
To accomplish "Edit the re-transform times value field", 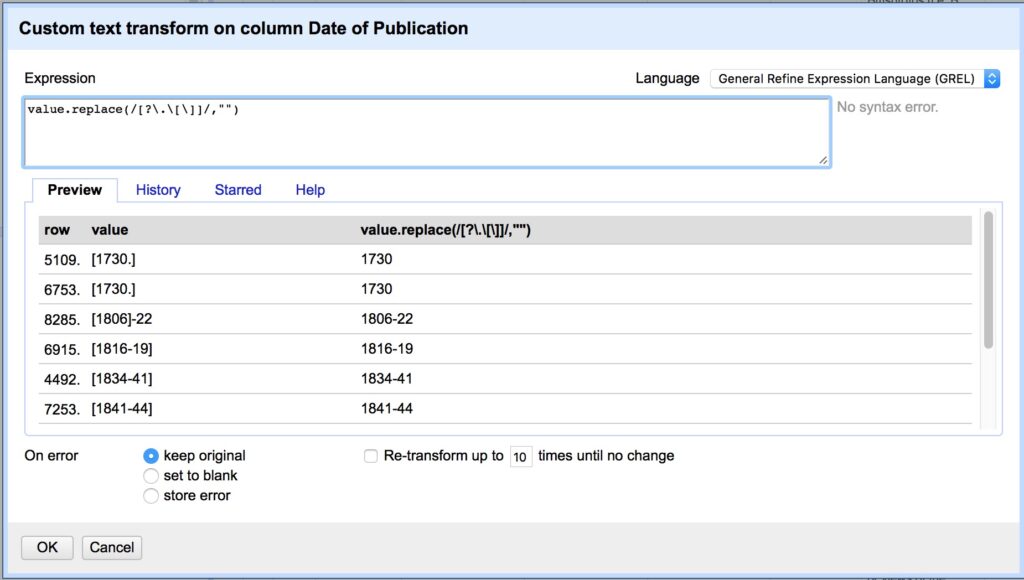I will (x=520, y=456).
